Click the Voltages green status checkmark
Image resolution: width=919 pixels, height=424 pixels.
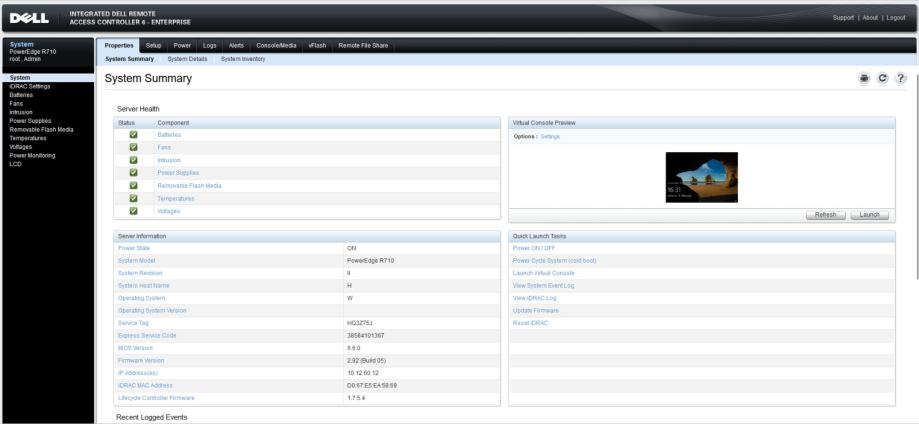133,211
